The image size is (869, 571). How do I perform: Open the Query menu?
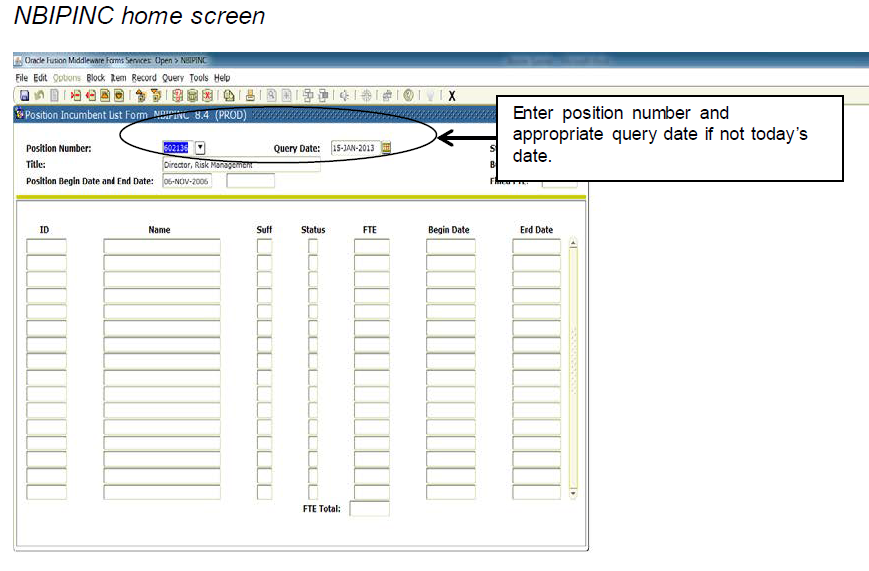(x=172, y=78)
